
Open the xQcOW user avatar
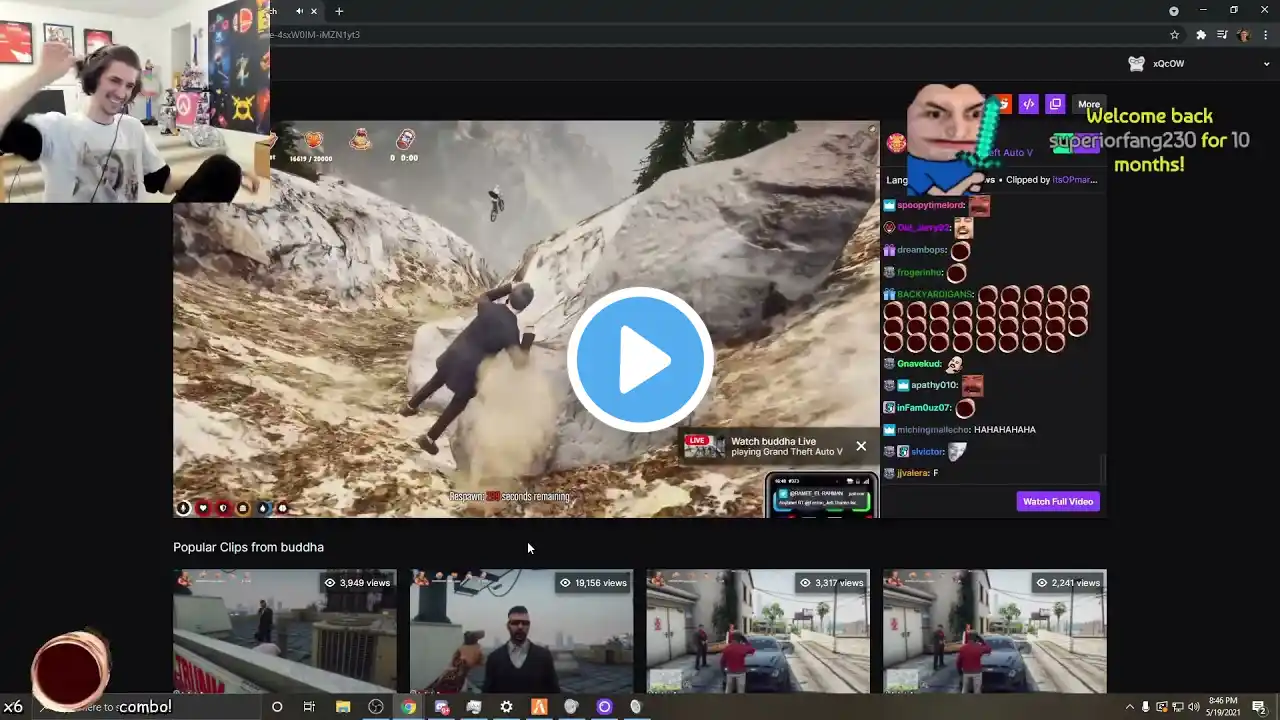coord(1136,64)
